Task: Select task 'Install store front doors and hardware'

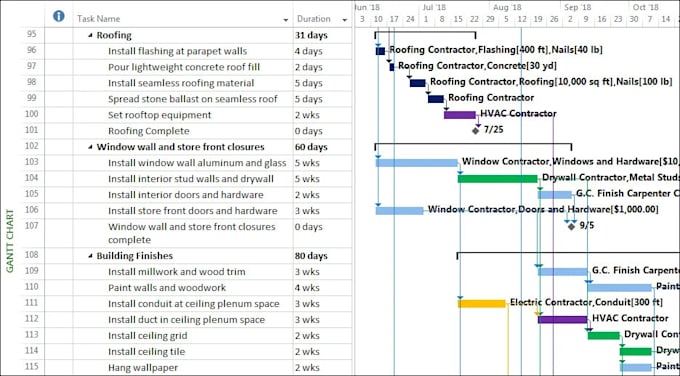Action: (x=193, y=211)
